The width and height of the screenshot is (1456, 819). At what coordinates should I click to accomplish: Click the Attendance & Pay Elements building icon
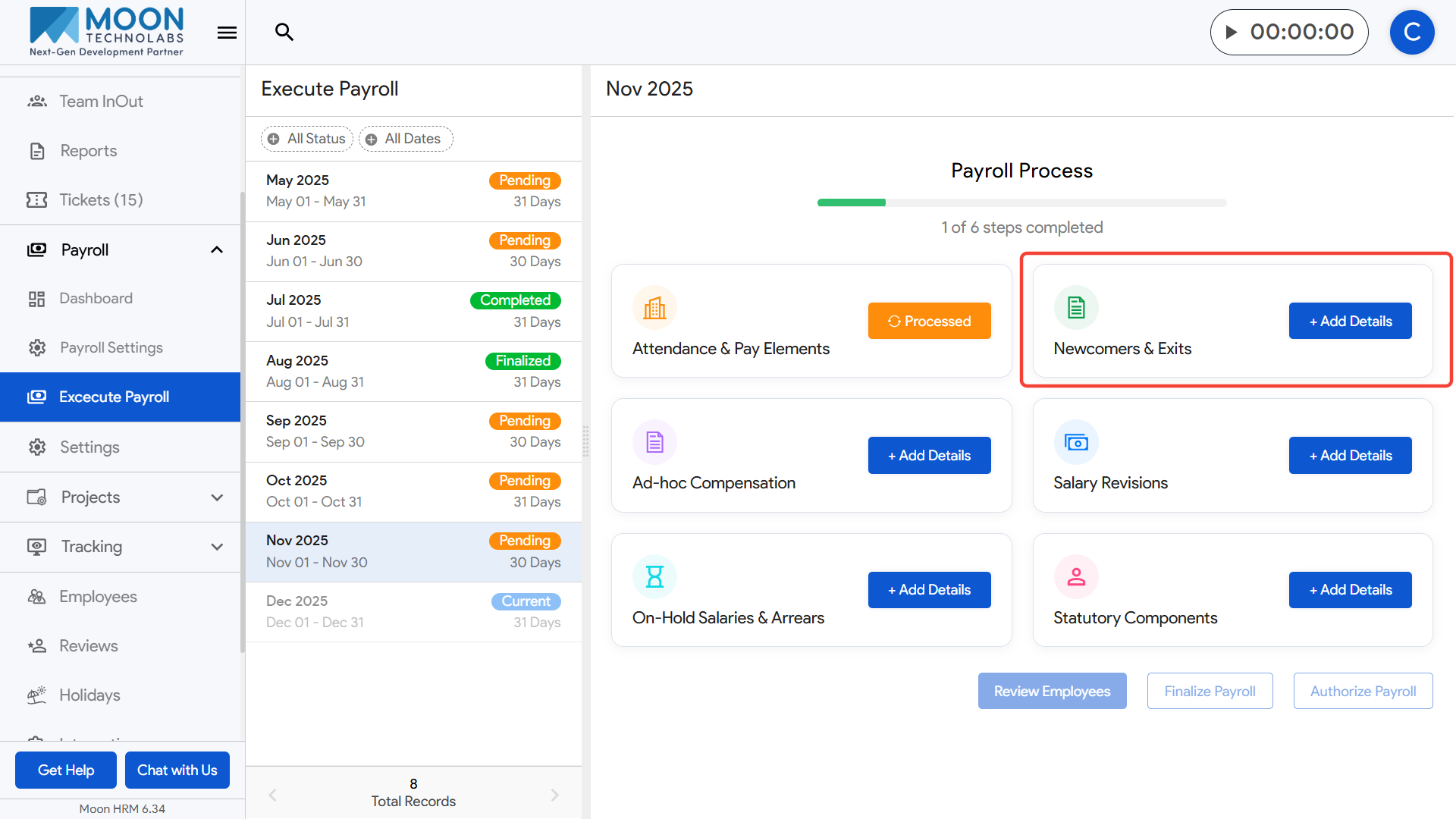(654, 308)
